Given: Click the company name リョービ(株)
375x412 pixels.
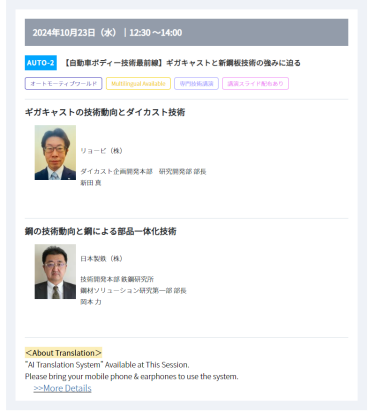Looking at the screenshot, I should [101, 151].
